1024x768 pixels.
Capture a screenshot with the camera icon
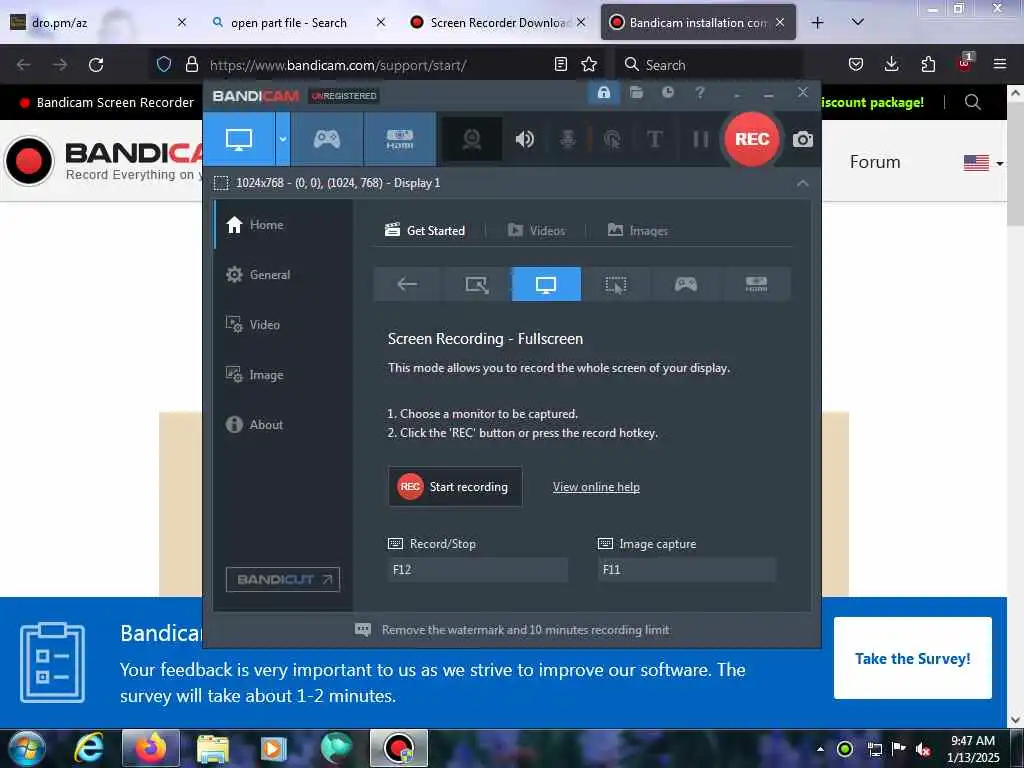coord(803,139)
